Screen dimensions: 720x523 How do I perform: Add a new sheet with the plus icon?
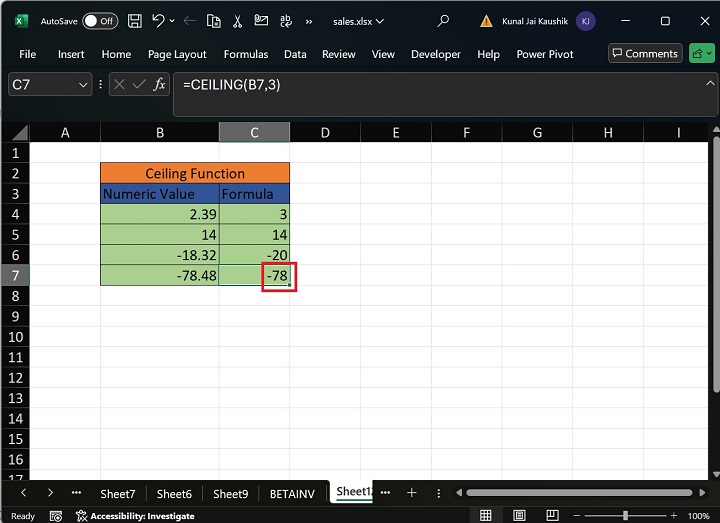click(x=411, y=493)
